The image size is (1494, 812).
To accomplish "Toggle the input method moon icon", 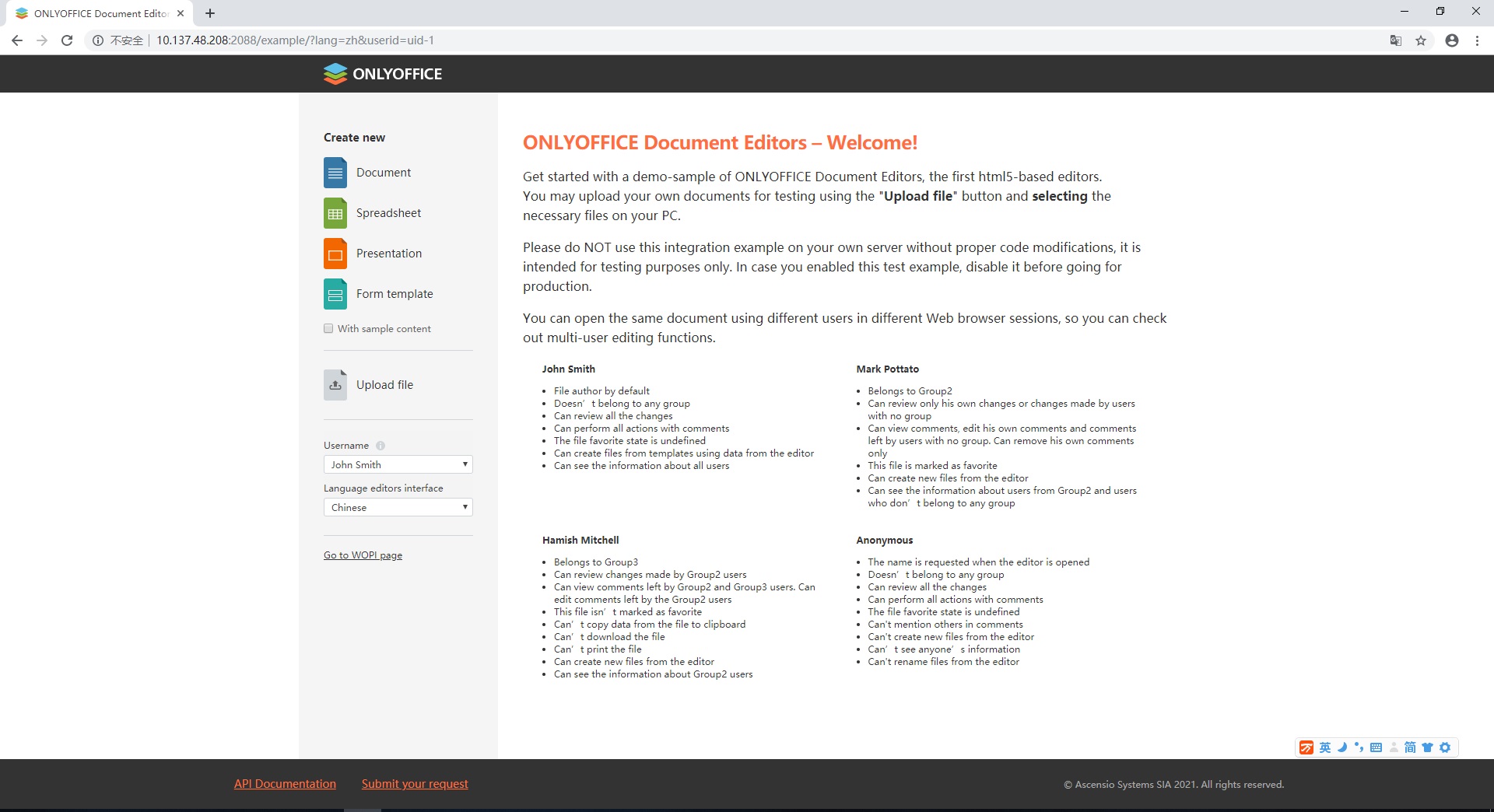I will [x=1342, y=747].
